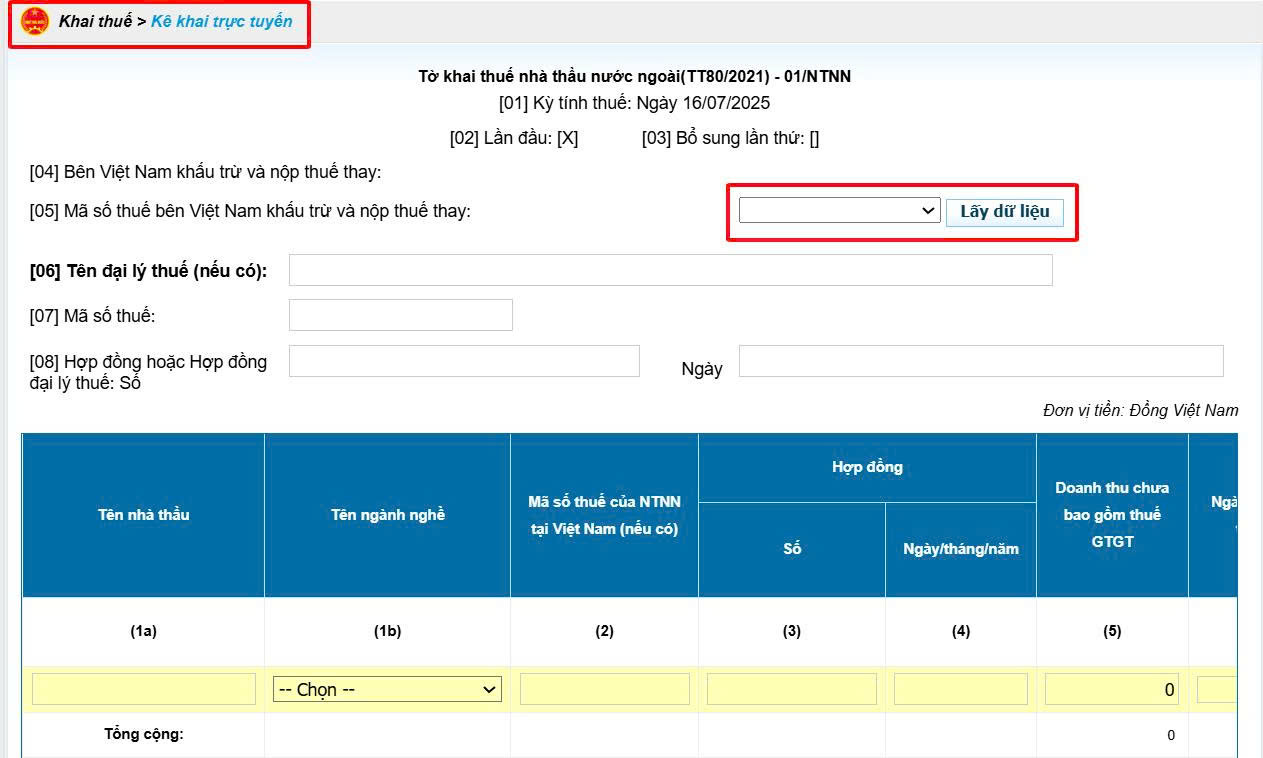Toggle the [02] Lần đầu marker
1263x758 pixels.
567,139
